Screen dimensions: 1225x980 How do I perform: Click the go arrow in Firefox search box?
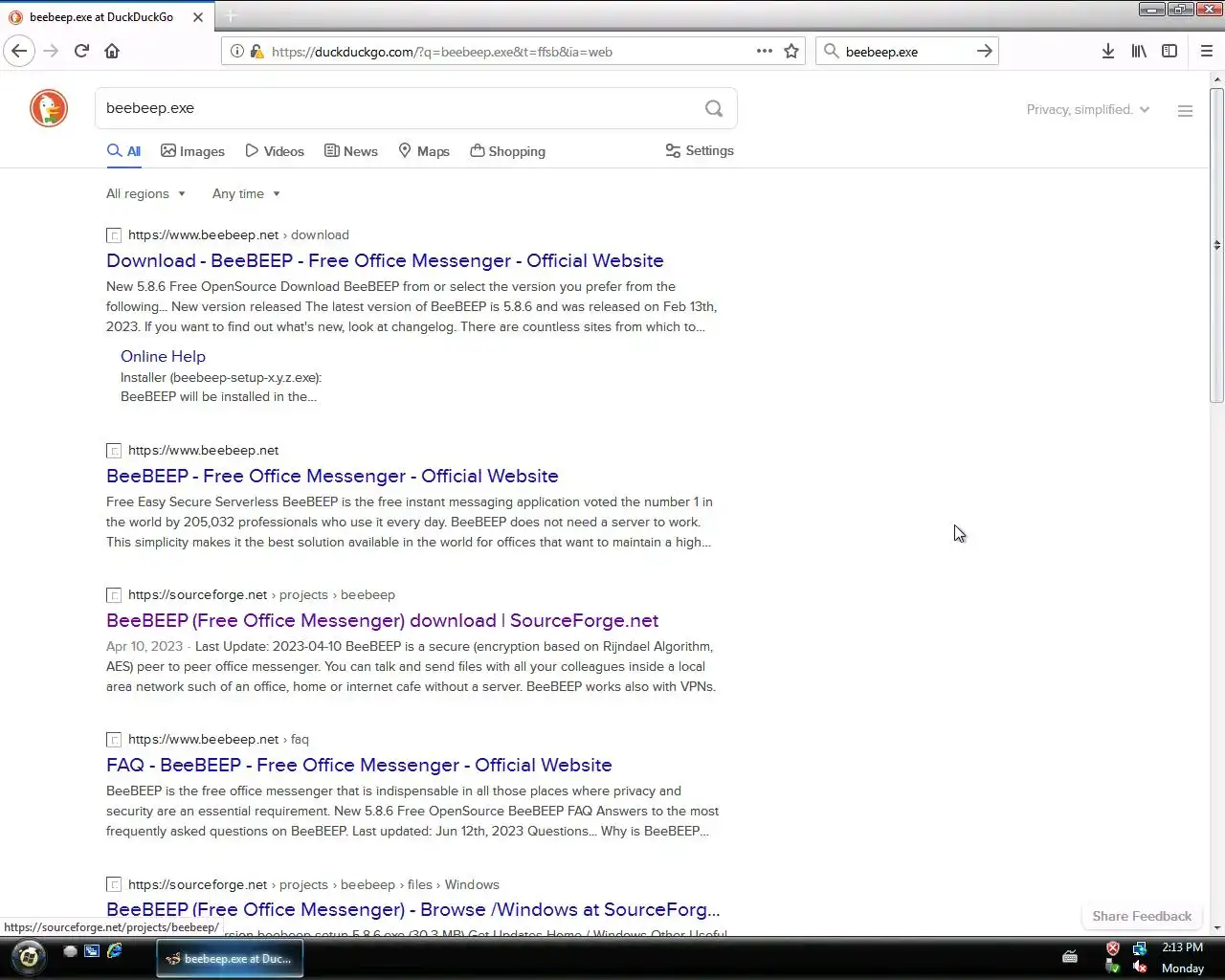click(985, 51)
